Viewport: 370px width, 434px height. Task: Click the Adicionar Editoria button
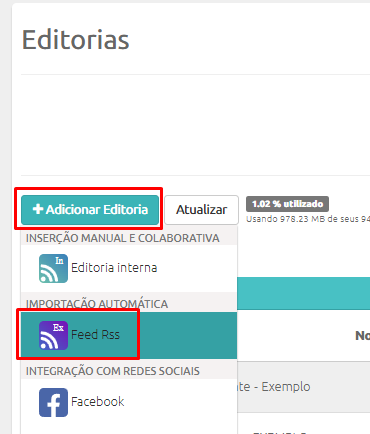[90, 210]
